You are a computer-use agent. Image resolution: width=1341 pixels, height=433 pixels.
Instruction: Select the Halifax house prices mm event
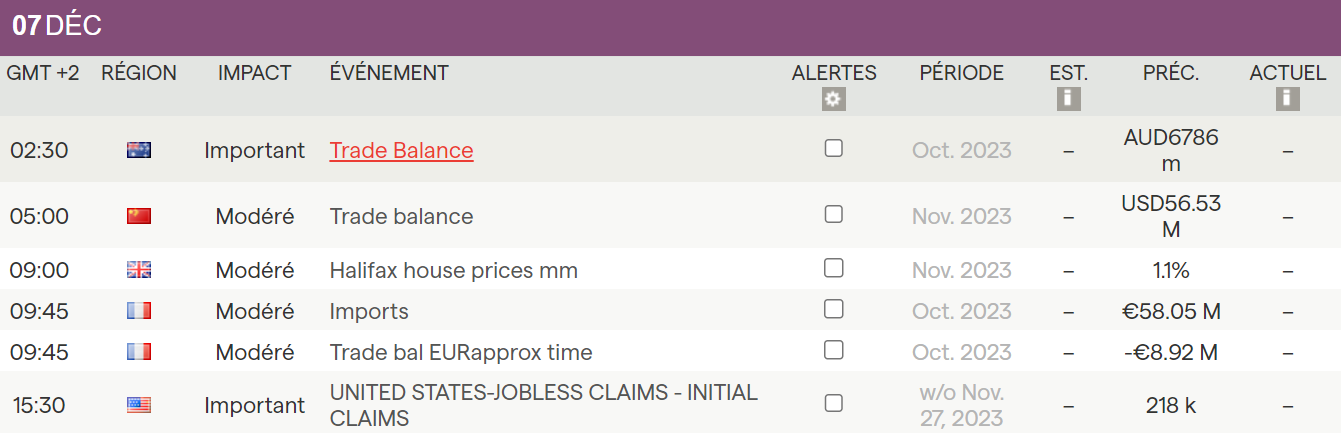(453, 270)
